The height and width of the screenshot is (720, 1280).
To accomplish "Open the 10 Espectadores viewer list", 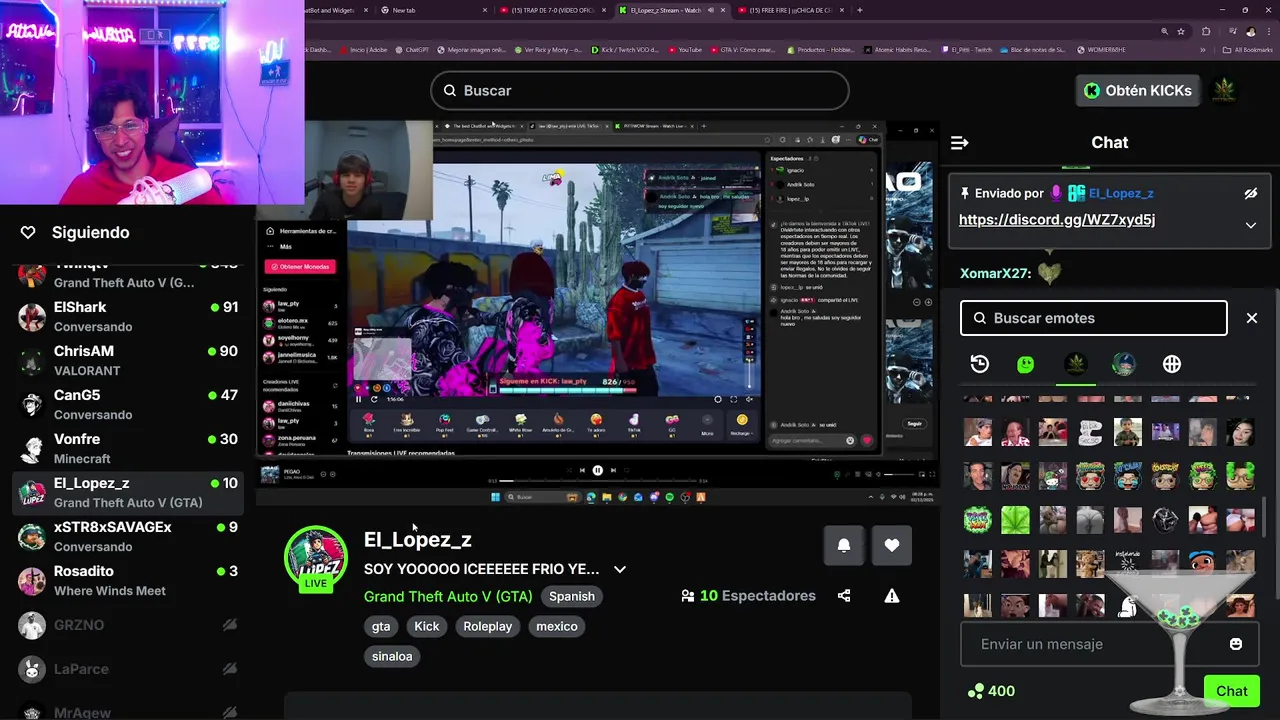I will click(748, 596).
